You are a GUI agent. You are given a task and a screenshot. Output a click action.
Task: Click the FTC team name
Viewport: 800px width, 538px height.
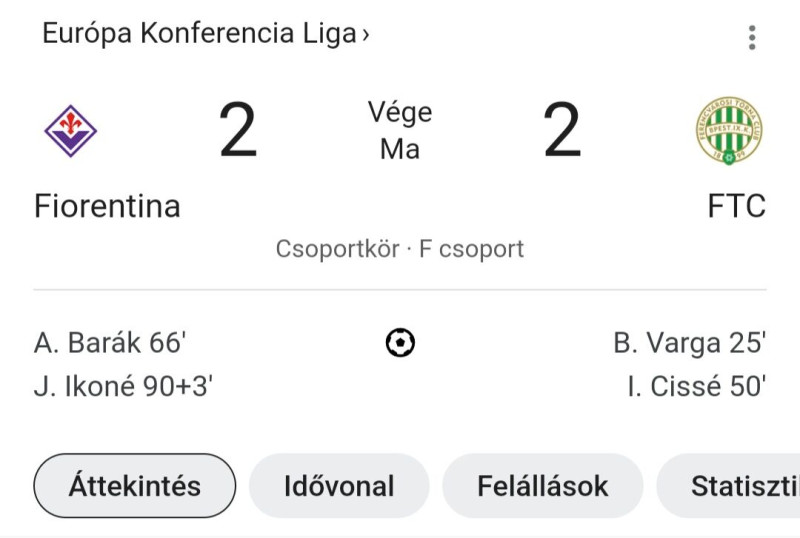coord(736,206)
